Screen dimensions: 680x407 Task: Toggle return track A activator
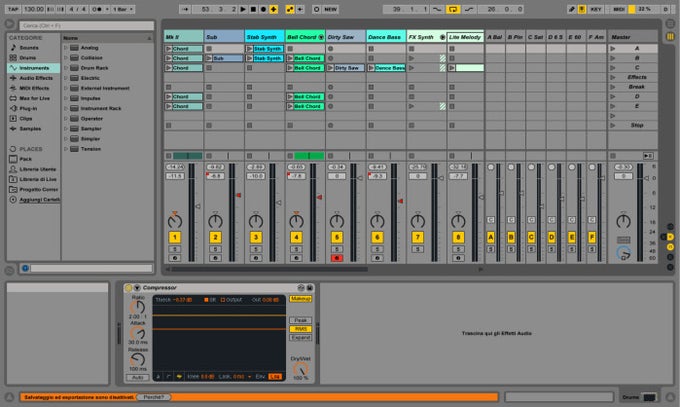[490, 237]
